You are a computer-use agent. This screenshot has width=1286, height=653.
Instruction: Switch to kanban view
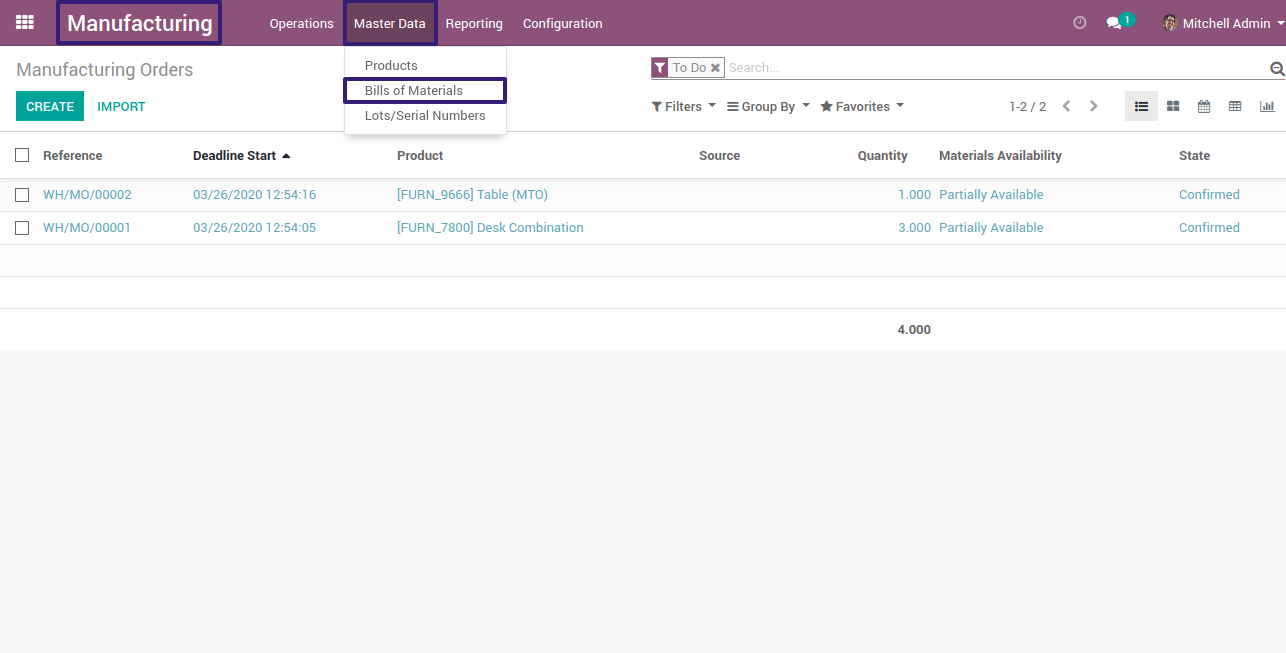[x=1173, y=106]
